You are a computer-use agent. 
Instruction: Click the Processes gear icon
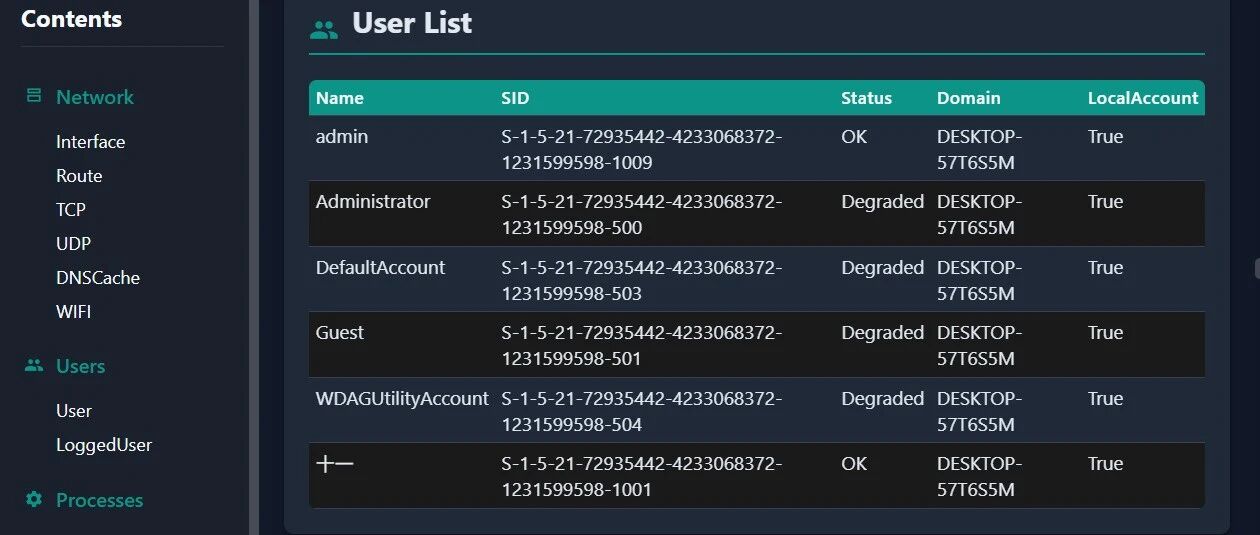coord(34,499)
